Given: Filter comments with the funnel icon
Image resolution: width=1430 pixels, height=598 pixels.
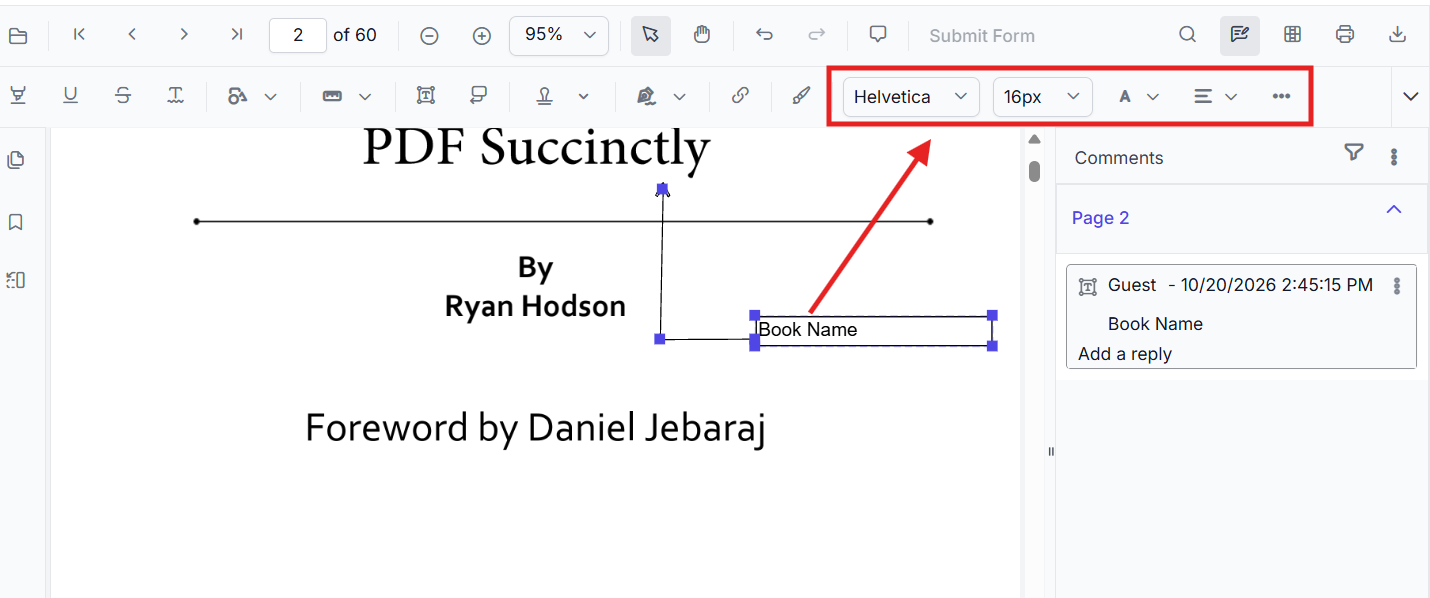Looking at the screenshot, I should tap(1353, 153).
